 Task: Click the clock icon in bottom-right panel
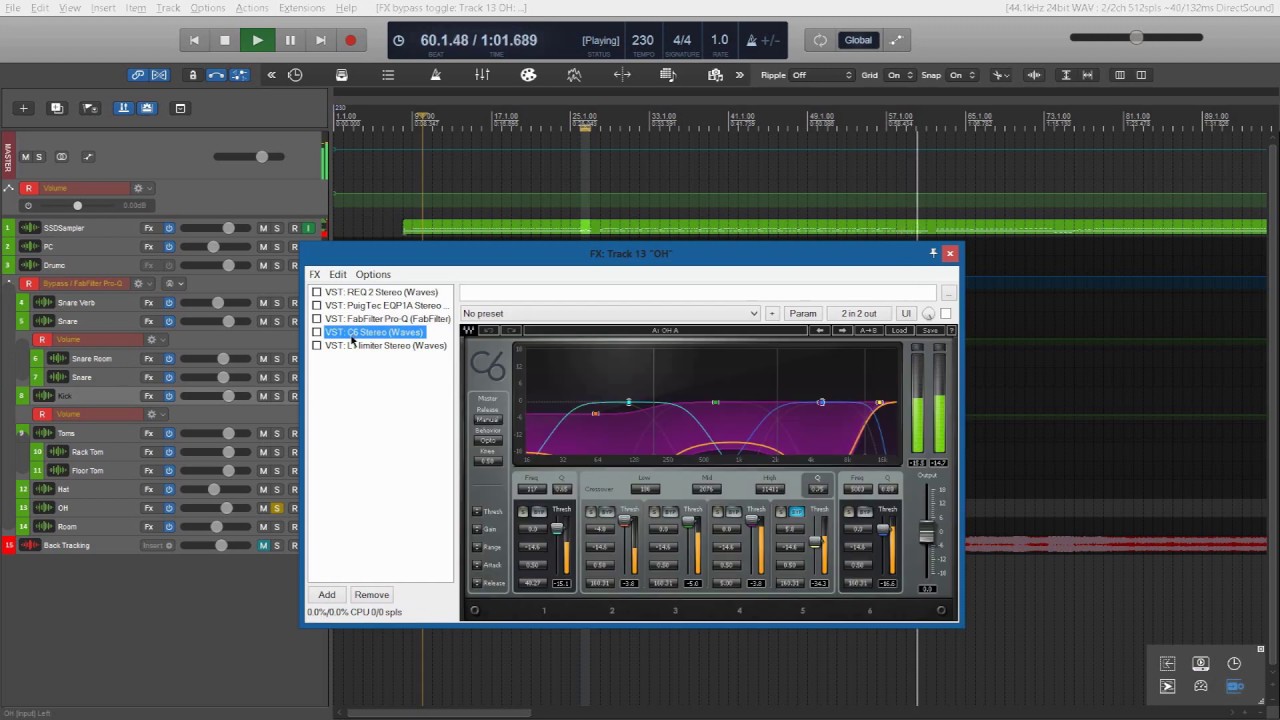coord(1234,664)
